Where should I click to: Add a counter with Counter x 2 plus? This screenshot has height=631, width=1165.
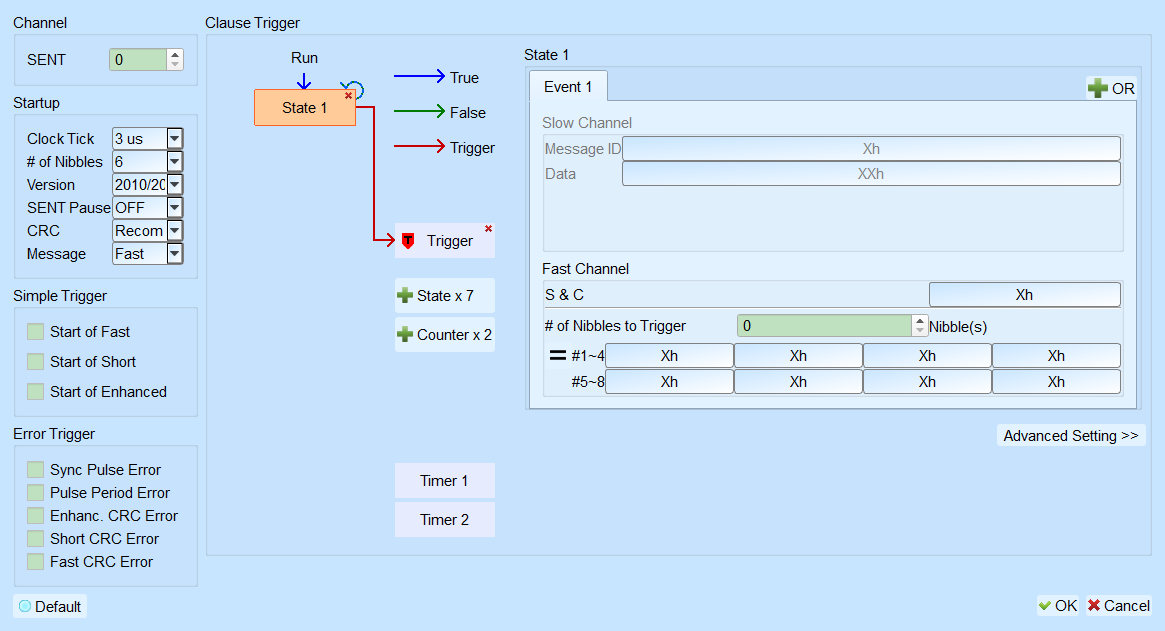(405, 334)
